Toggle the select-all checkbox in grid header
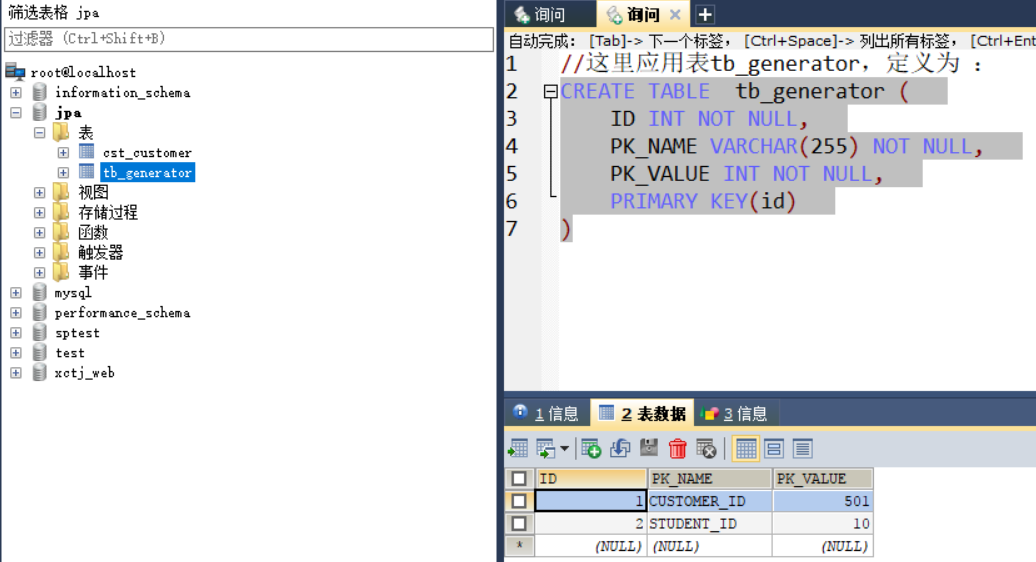1036x562 pixels. point(519,479)
